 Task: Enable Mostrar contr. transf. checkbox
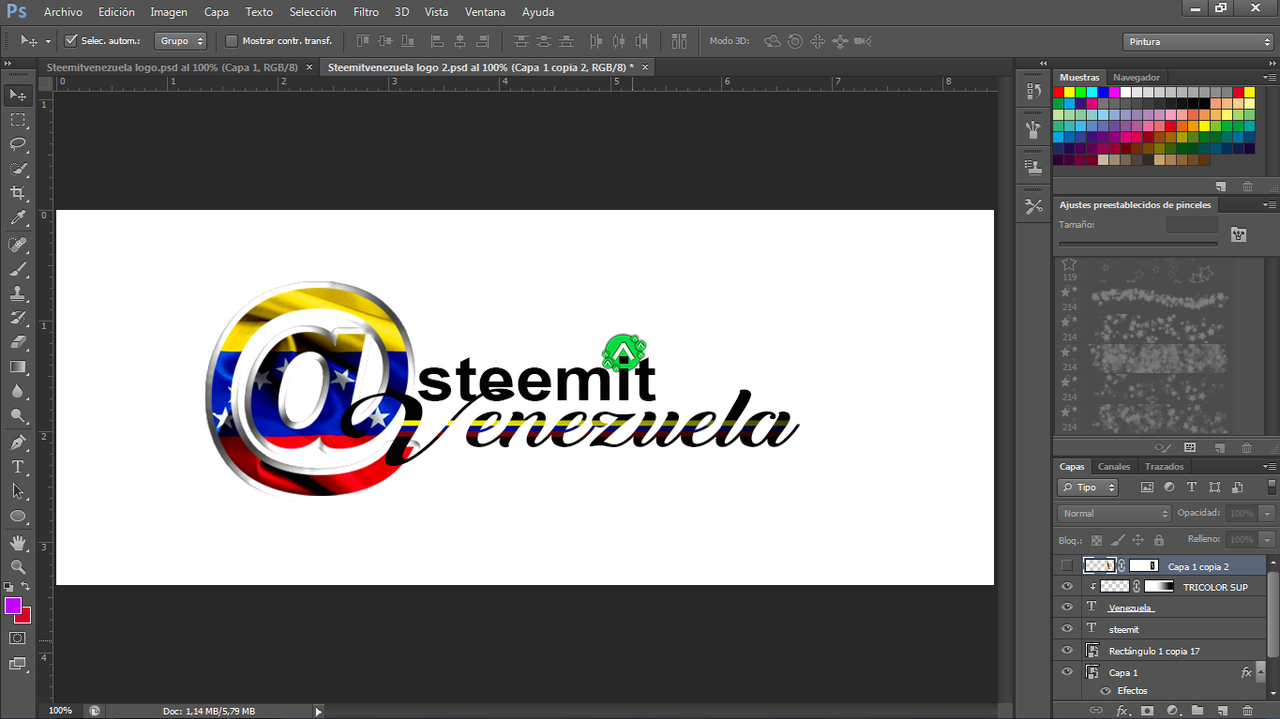(232, 41)
